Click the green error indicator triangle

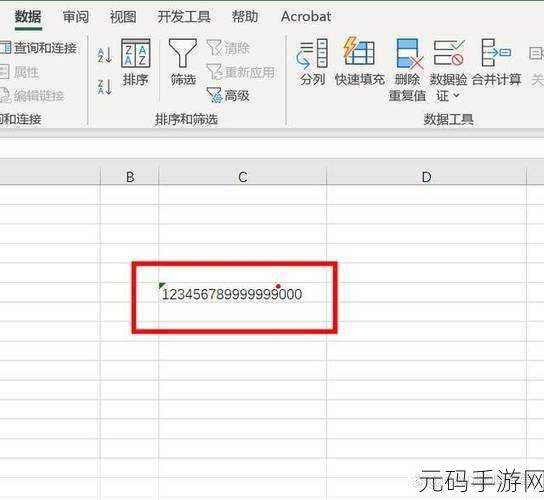click(x=162, y=286)
